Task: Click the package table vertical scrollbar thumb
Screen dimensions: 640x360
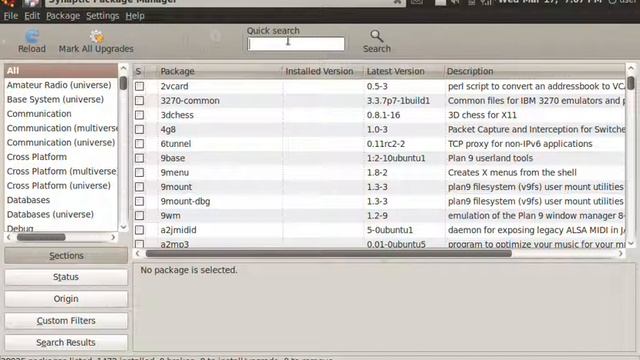Action: (631, 83)
